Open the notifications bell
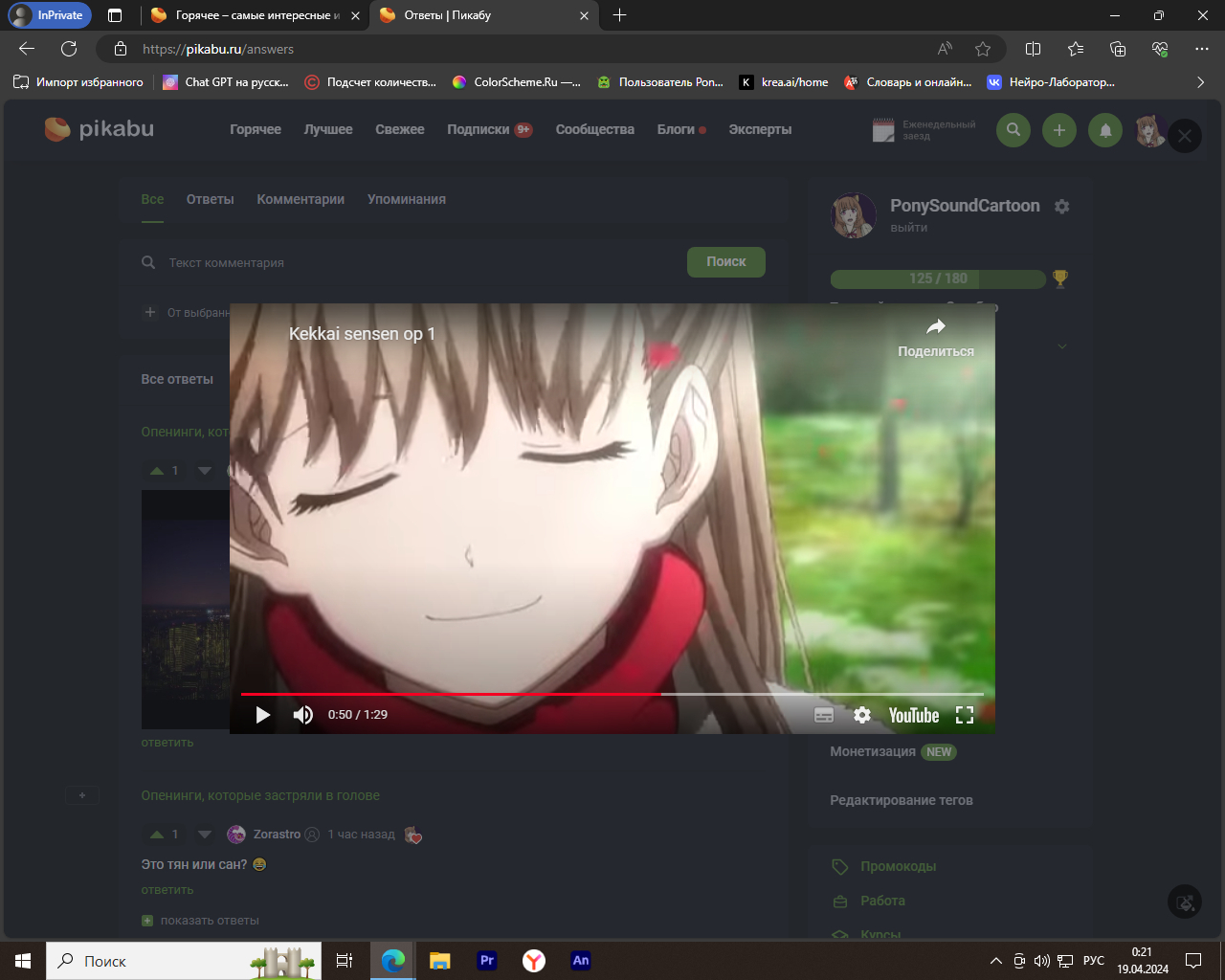Screen dimensions: 1225x980 (1105, 130)
